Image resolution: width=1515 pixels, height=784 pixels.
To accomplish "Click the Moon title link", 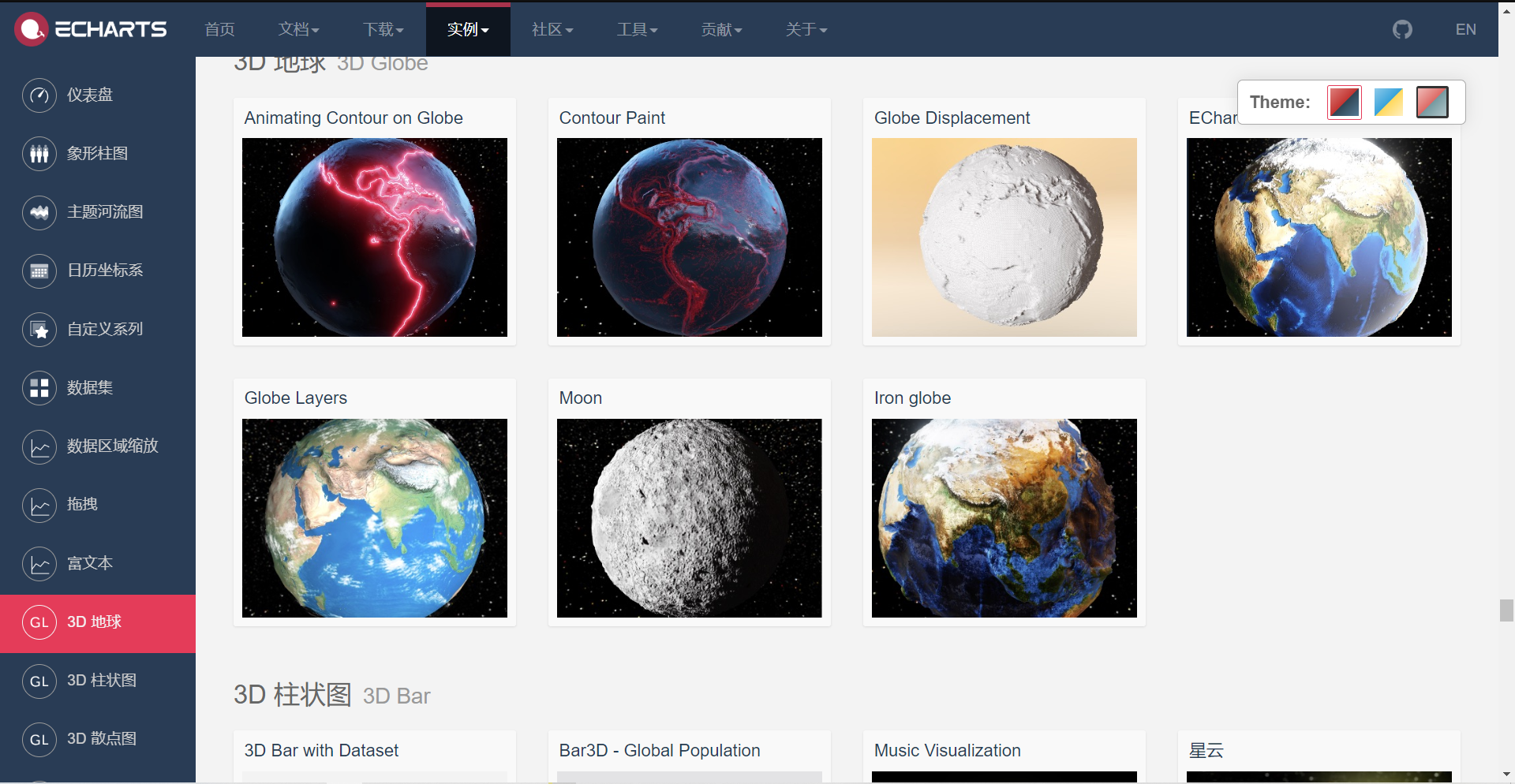I will pos(581,398).
